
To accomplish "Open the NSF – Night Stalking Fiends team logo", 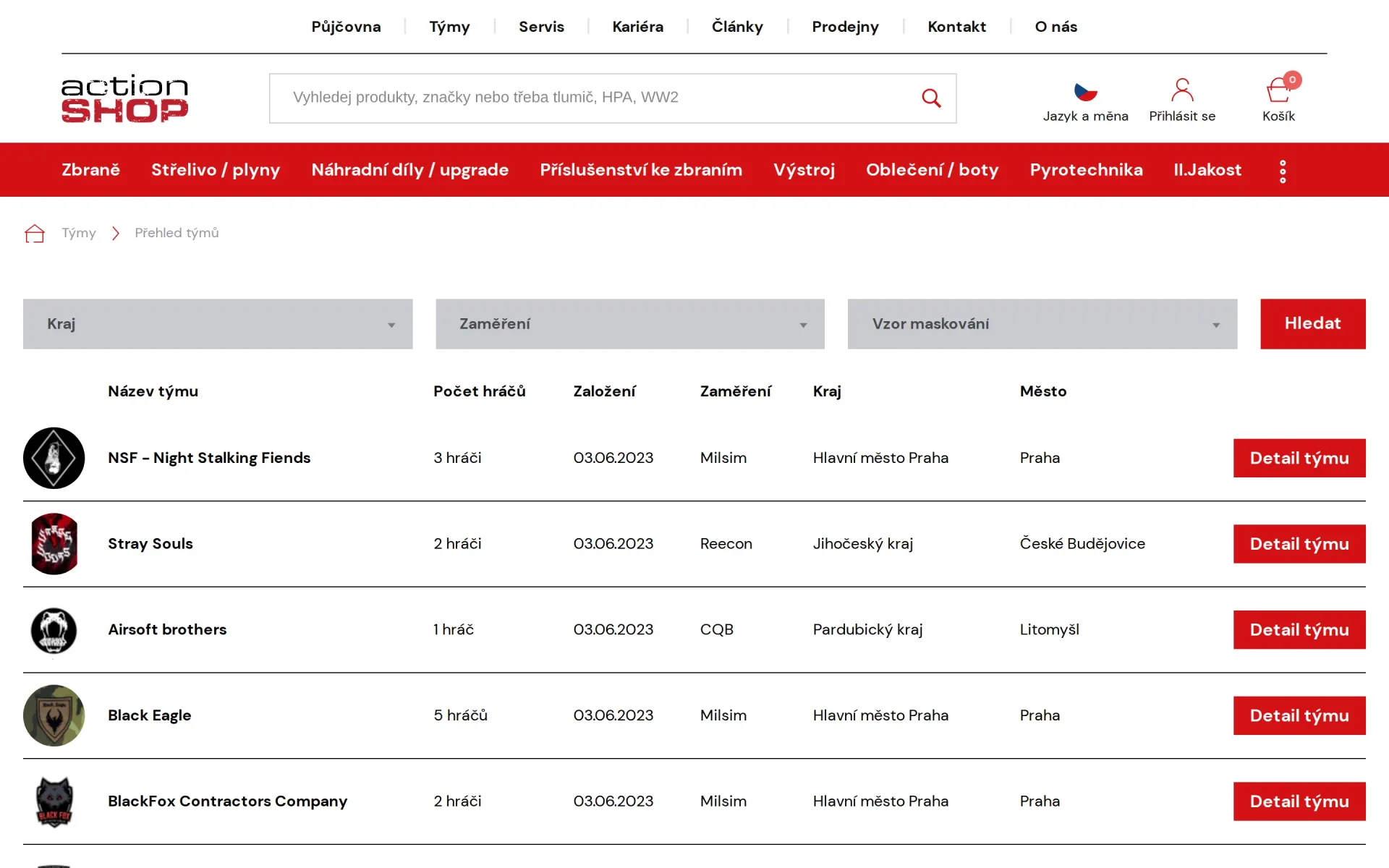I will point(54,458).
